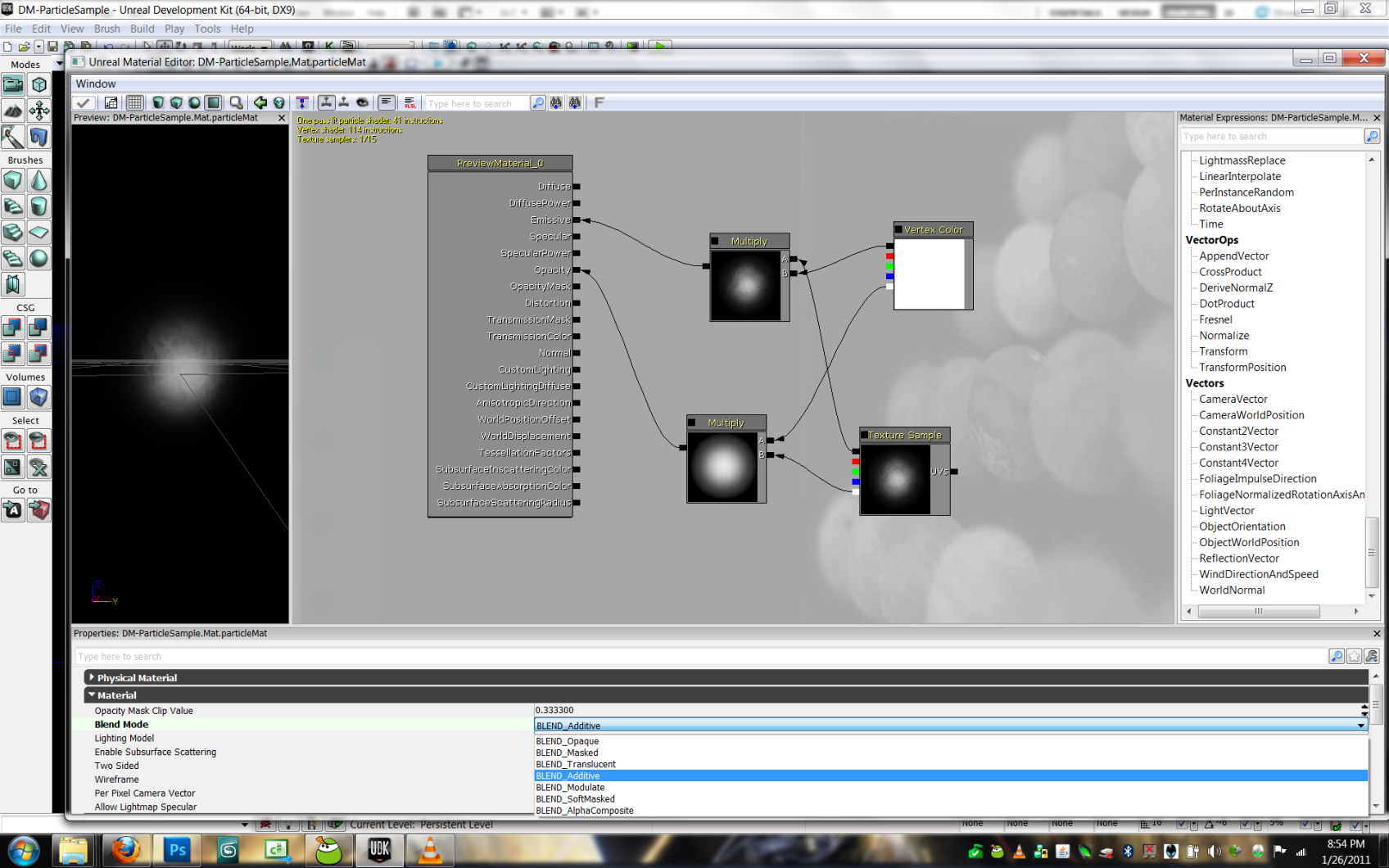
Task: Click red channel output of Vertex Color node
Action: tap(889, 256)
